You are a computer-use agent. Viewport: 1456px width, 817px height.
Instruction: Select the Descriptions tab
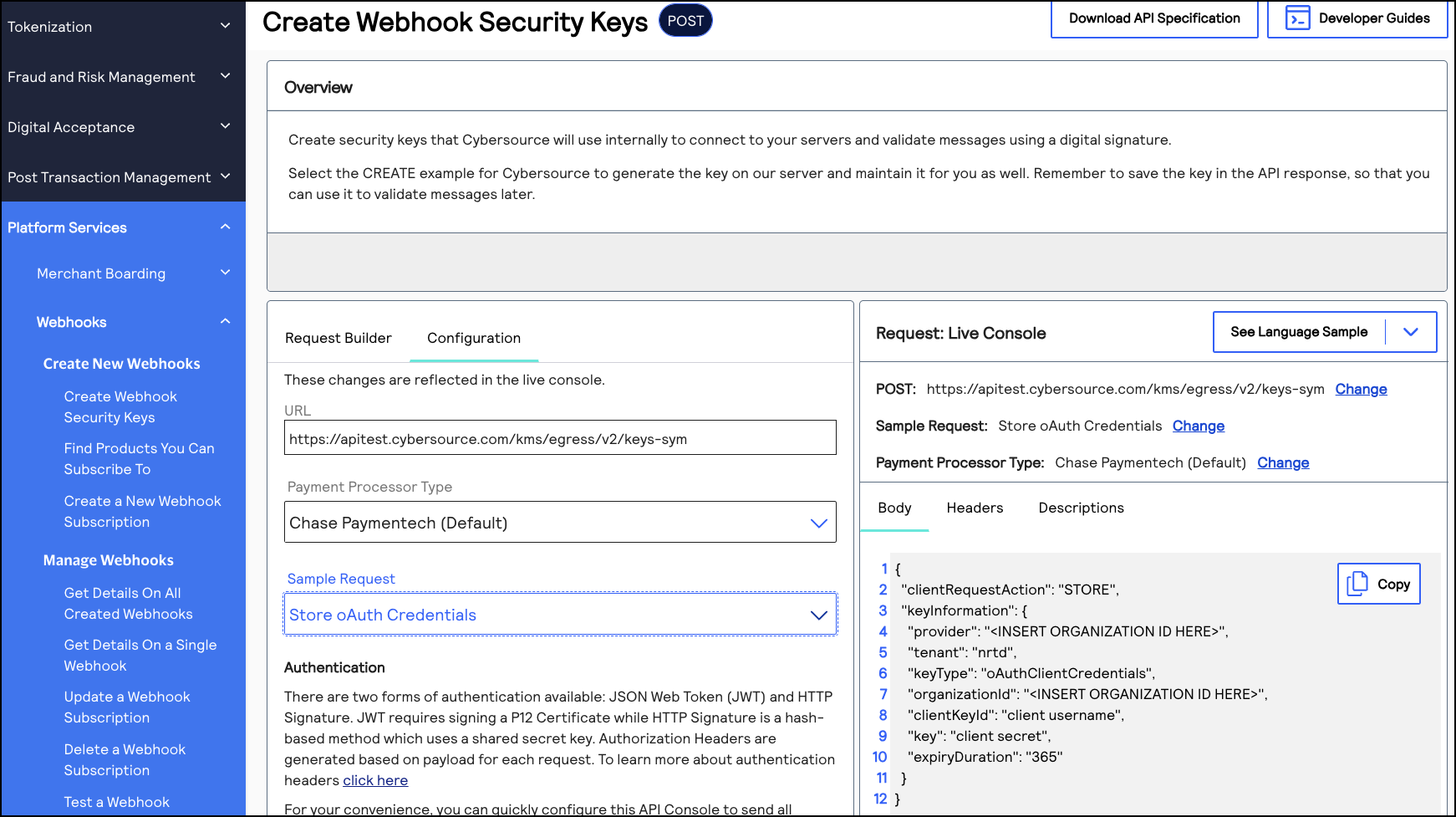point(1081,508)
